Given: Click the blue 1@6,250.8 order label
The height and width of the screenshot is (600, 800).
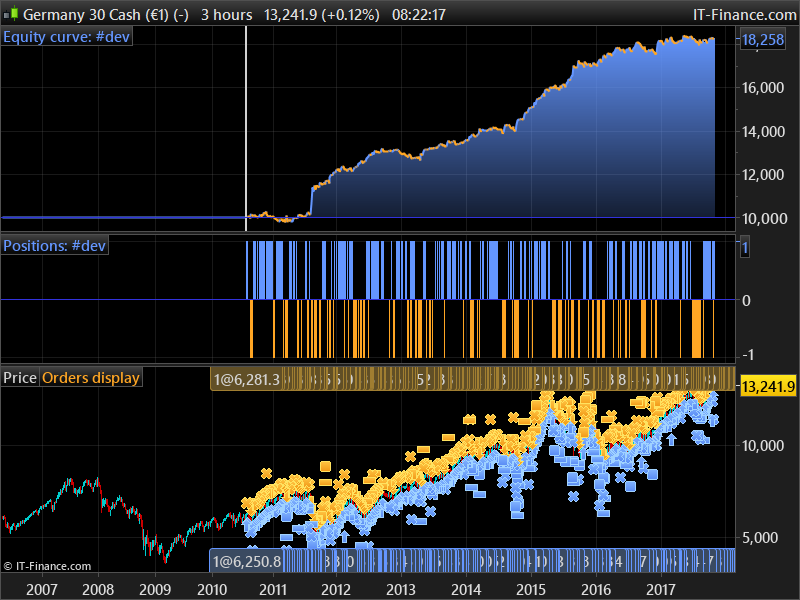Looking at the screenshot, I should tap(246, 561).
